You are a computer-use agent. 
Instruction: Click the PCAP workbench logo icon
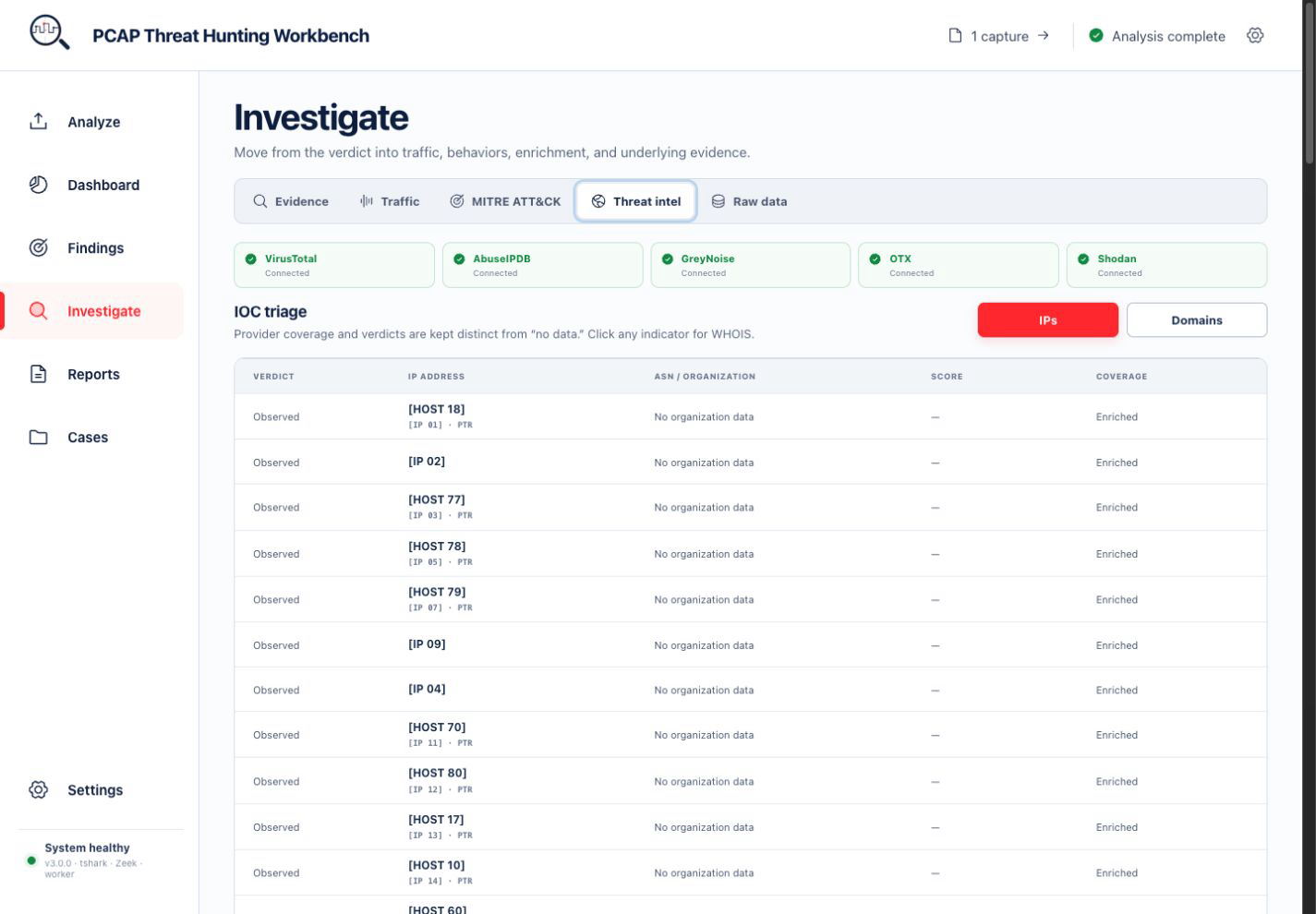(x=50, y=32)
